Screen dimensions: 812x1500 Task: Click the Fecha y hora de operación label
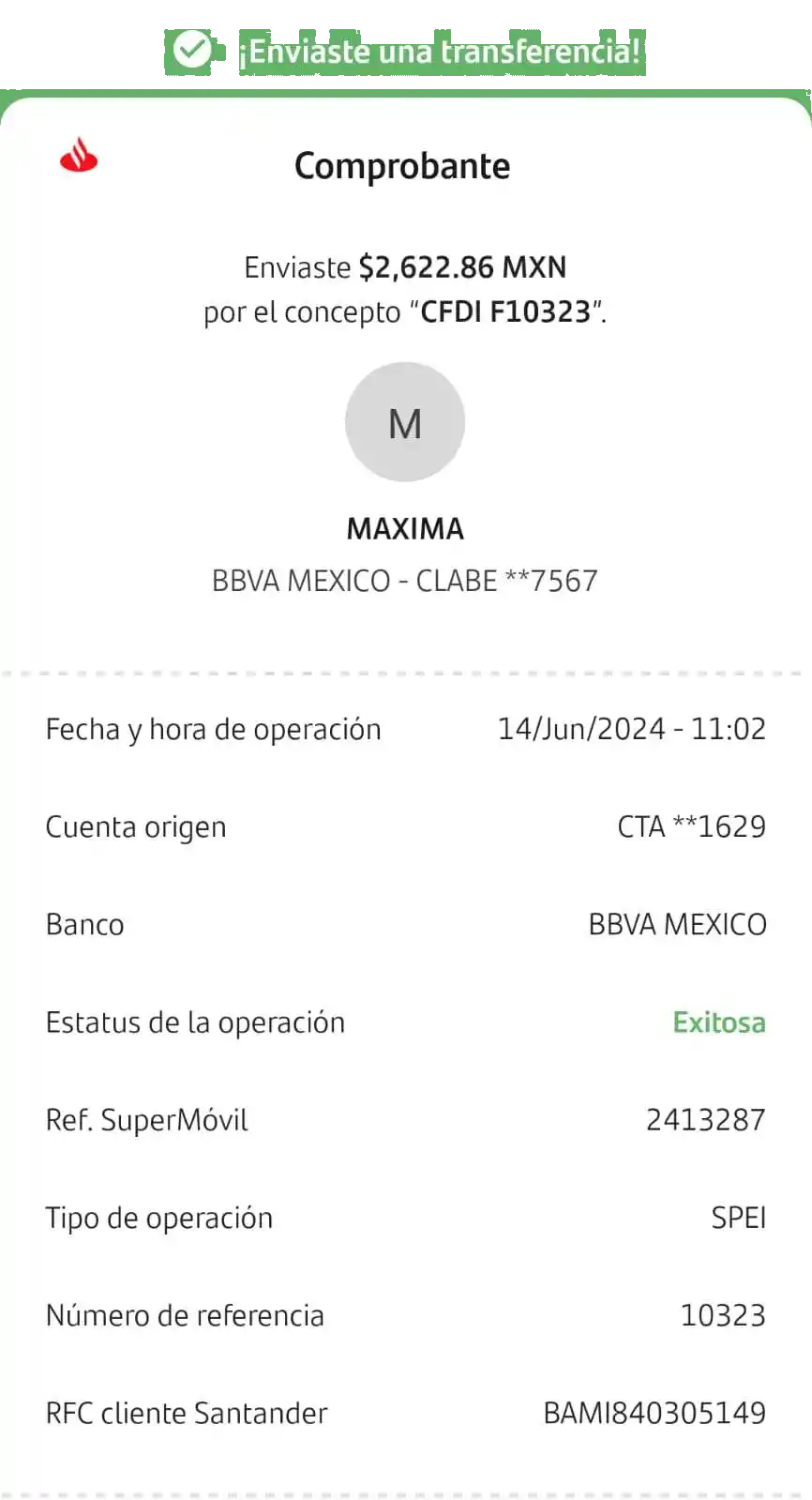[213, 730]
